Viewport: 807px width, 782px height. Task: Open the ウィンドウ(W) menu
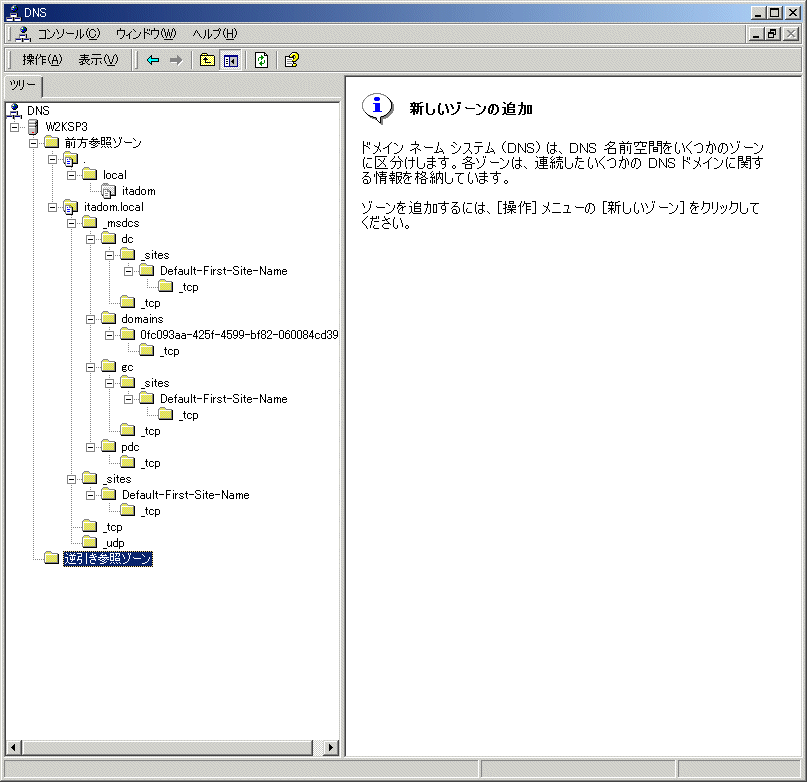point(146,34)
